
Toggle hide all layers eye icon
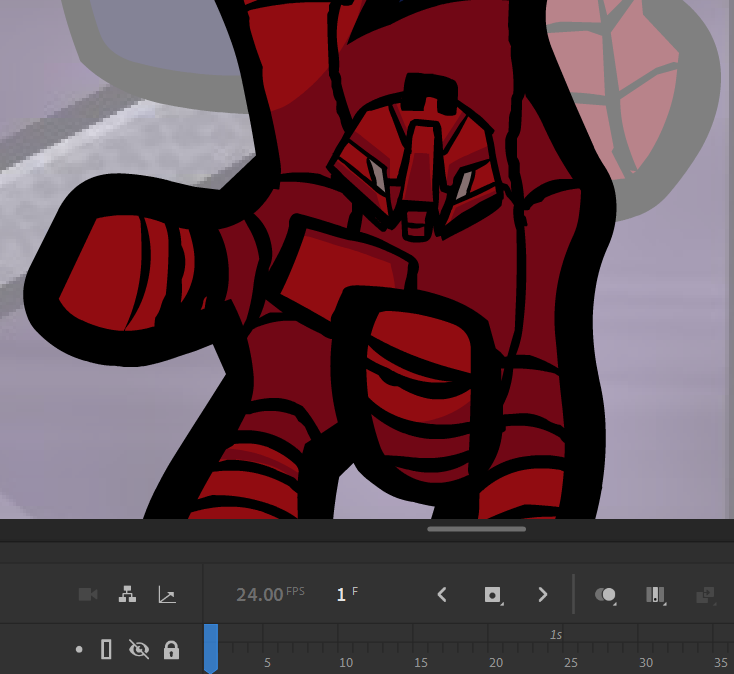(139, 649)
